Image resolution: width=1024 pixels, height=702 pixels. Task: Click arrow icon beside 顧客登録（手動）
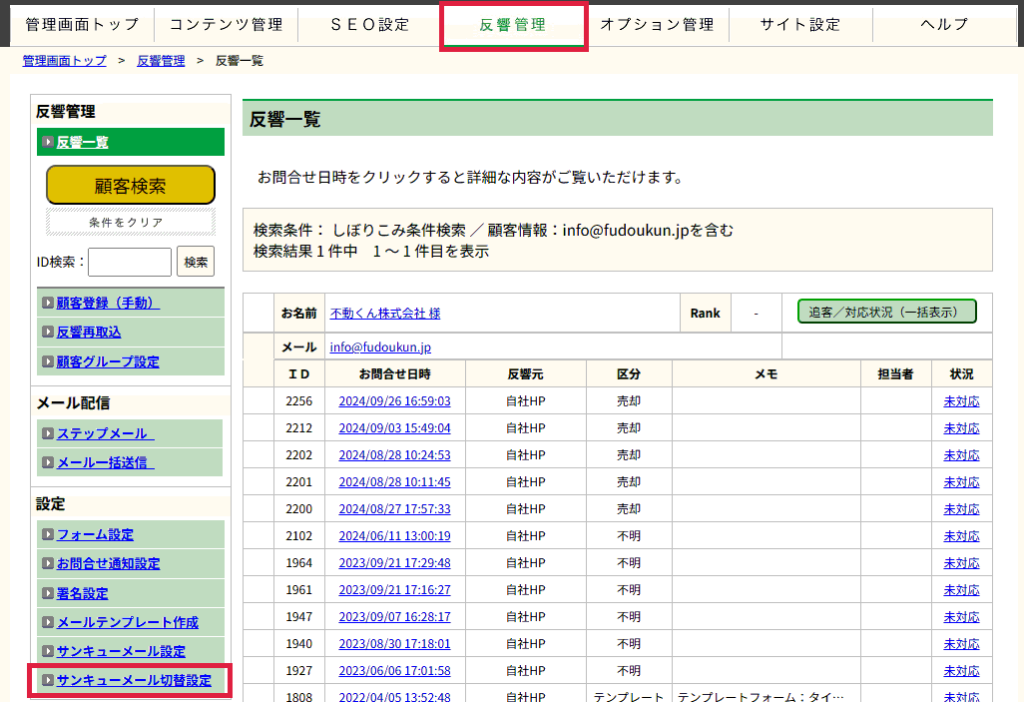pyautogui.click(x=48, y=303)
